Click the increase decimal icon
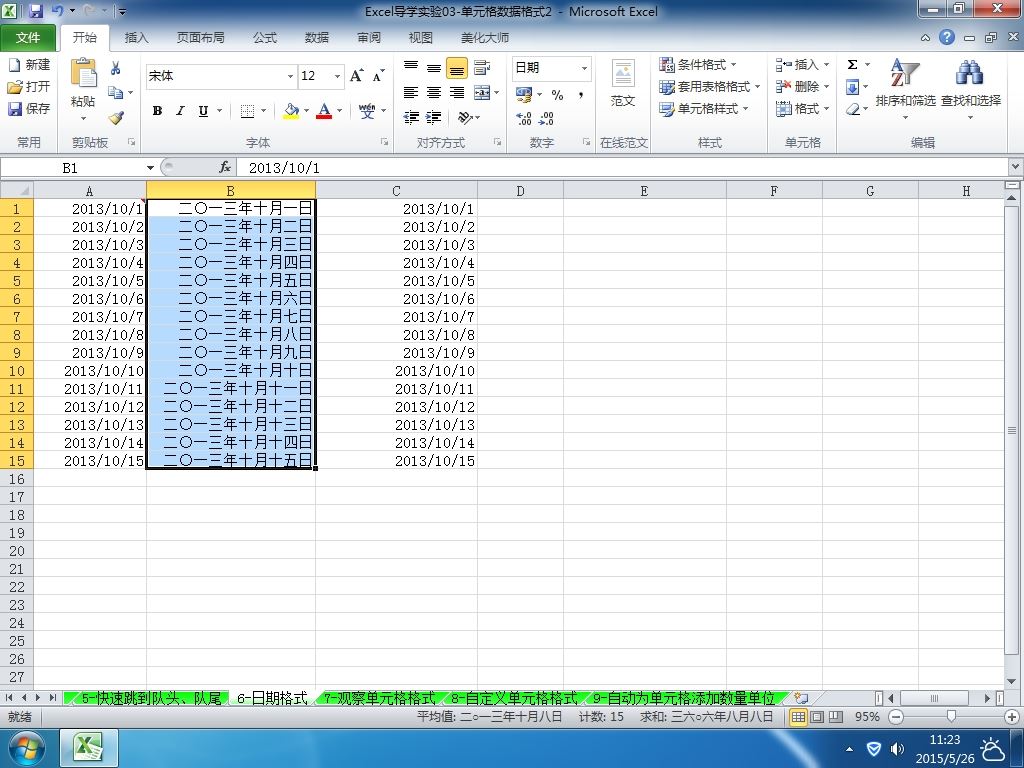The height and width of the screenshot is (768, 1024). (x=524, y=118)
